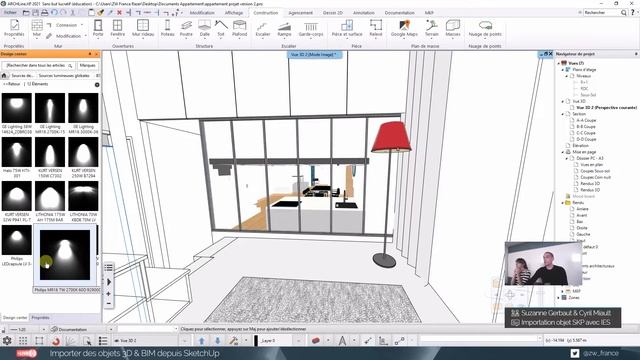Select the Terrain tool
The height and width of the screenshot is (360, 640).
click(x=431, y=28)
